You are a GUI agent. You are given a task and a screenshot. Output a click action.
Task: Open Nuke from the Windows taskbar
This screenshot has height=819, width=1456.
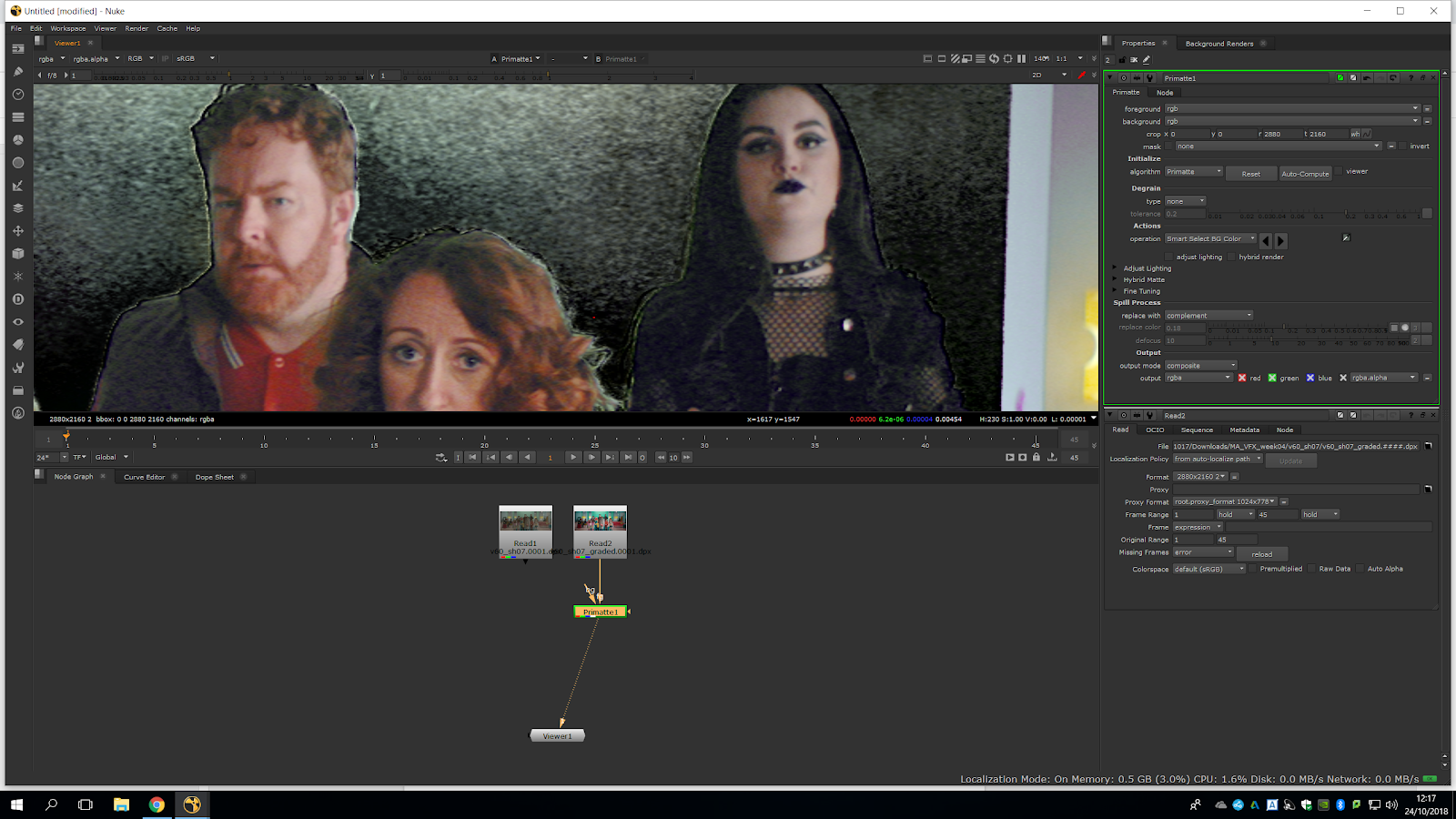(x=192, y=804)
